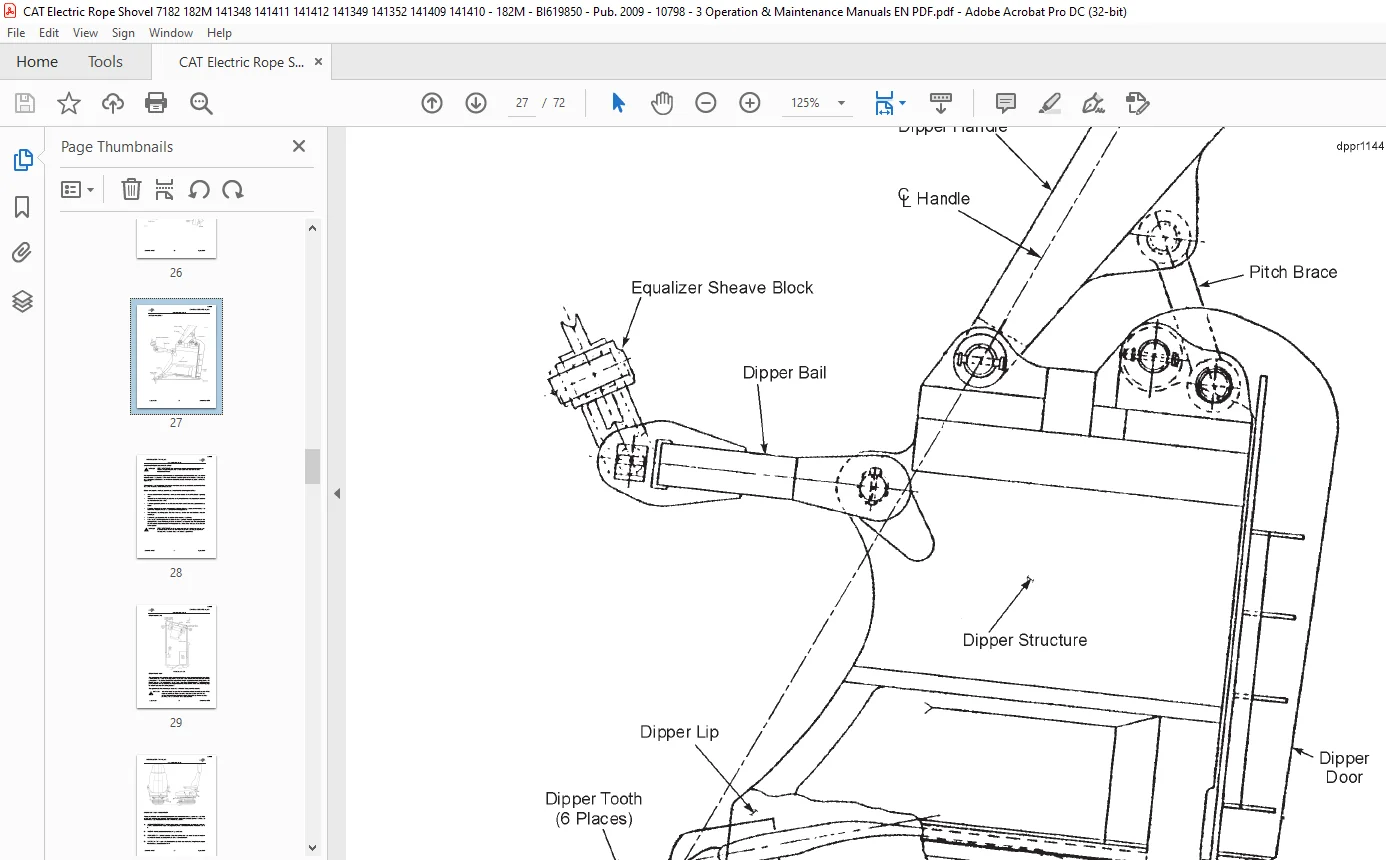Select page 28 thumbnail
The height and width of the screenshot is (860, 1386).
click(176, 506)
